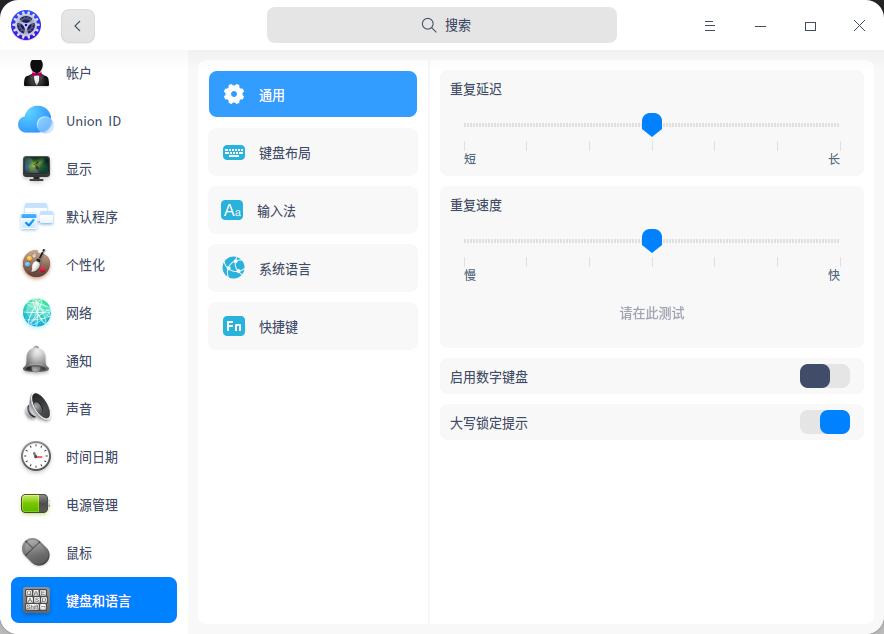
Task: Switch to 系统语言 system language page
Action: click(x=313, y=268)
